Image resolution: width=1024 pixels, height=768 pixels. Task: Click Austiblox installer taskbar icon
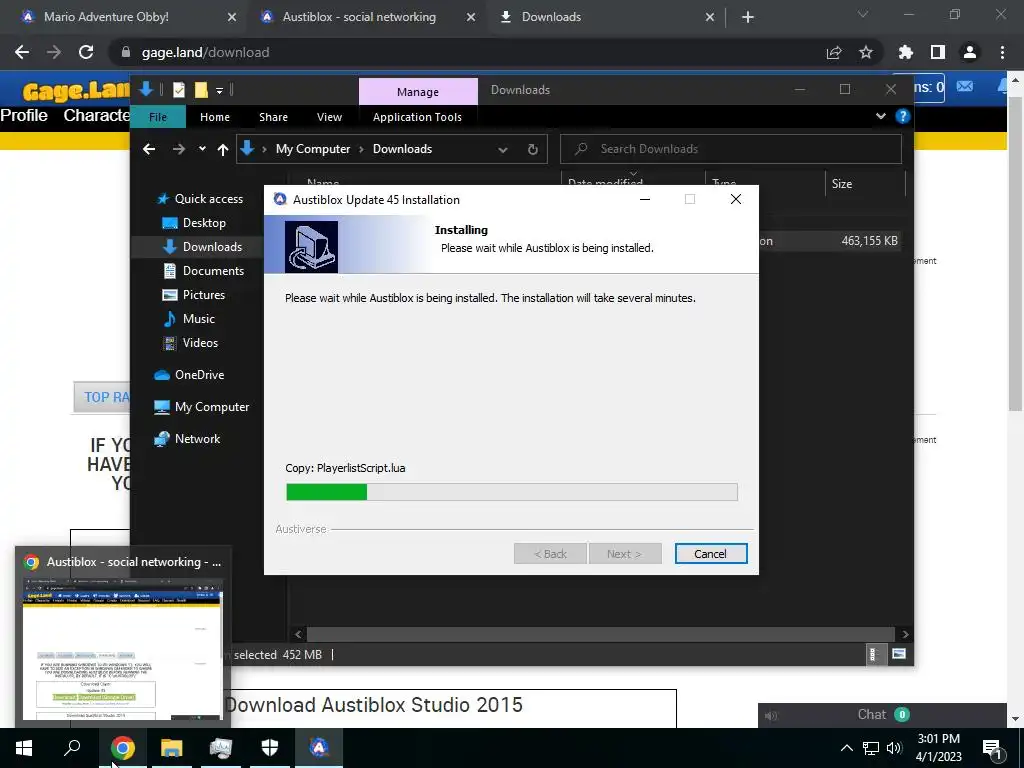click(319, 748)
